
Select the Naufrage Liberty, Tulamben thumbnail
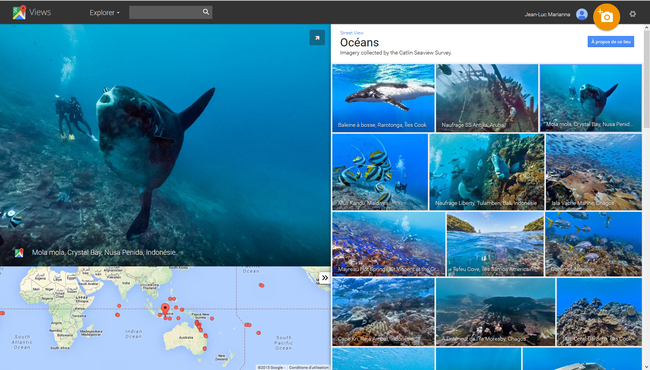[x=487, y=172]
